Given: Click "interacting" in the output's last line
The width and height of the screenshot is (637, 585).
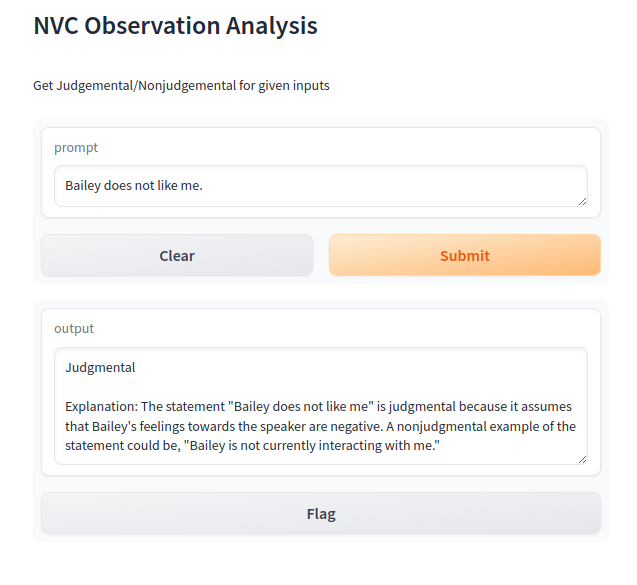Looking at the screenshot, I should click(x=350, y=446).
